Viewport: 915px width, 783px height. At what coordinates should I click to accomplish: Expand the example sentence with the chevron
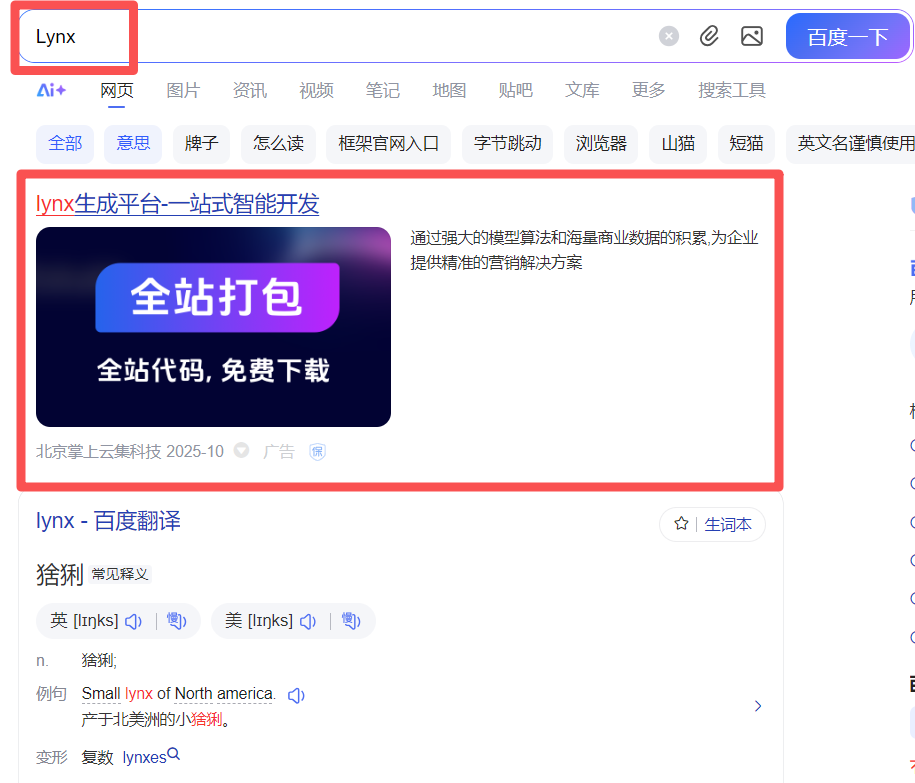(x=758, y=705)
